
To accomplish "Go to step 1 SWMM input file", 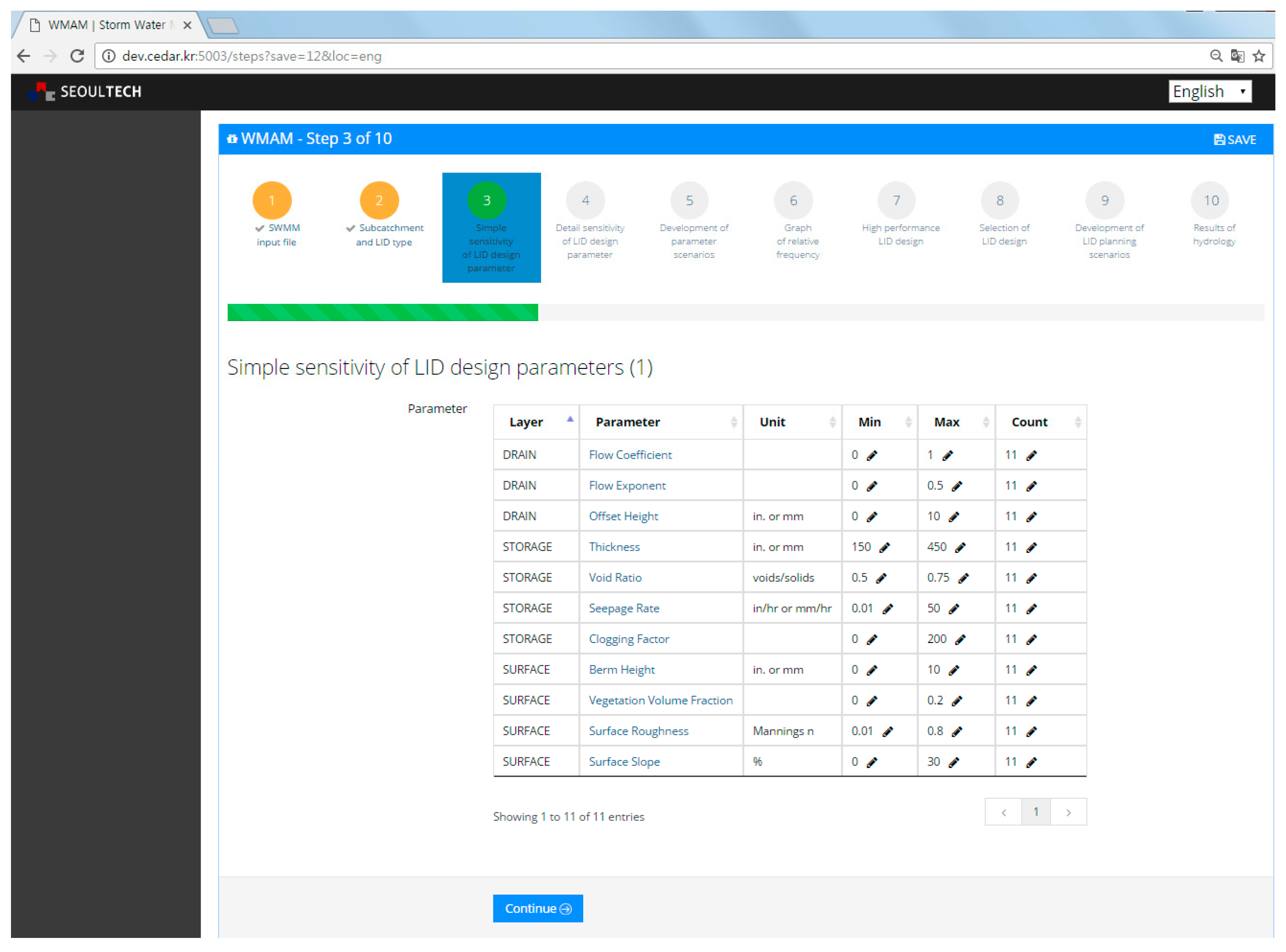I will click(272, 201).
